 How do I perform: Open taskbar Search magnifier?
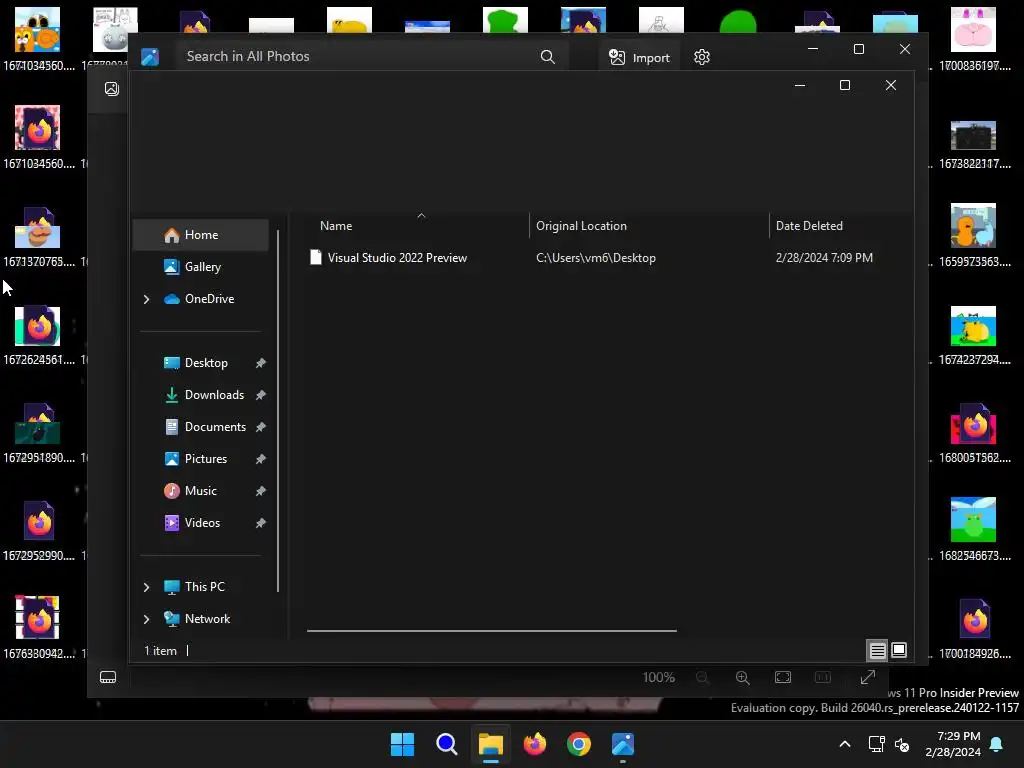coord(447,744)
